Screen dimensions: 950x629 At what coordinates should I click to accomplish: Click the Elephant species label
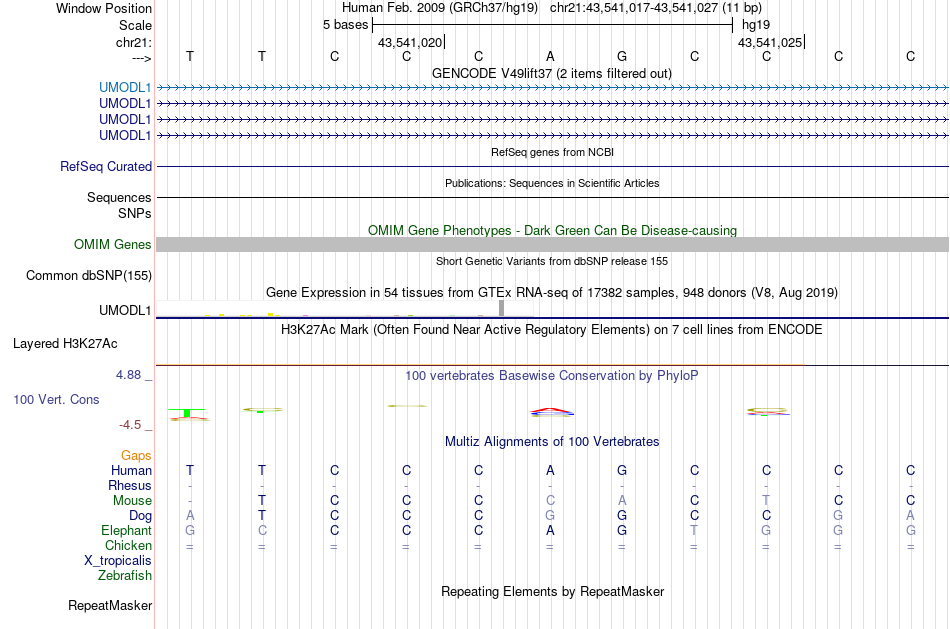click(127, 530)
